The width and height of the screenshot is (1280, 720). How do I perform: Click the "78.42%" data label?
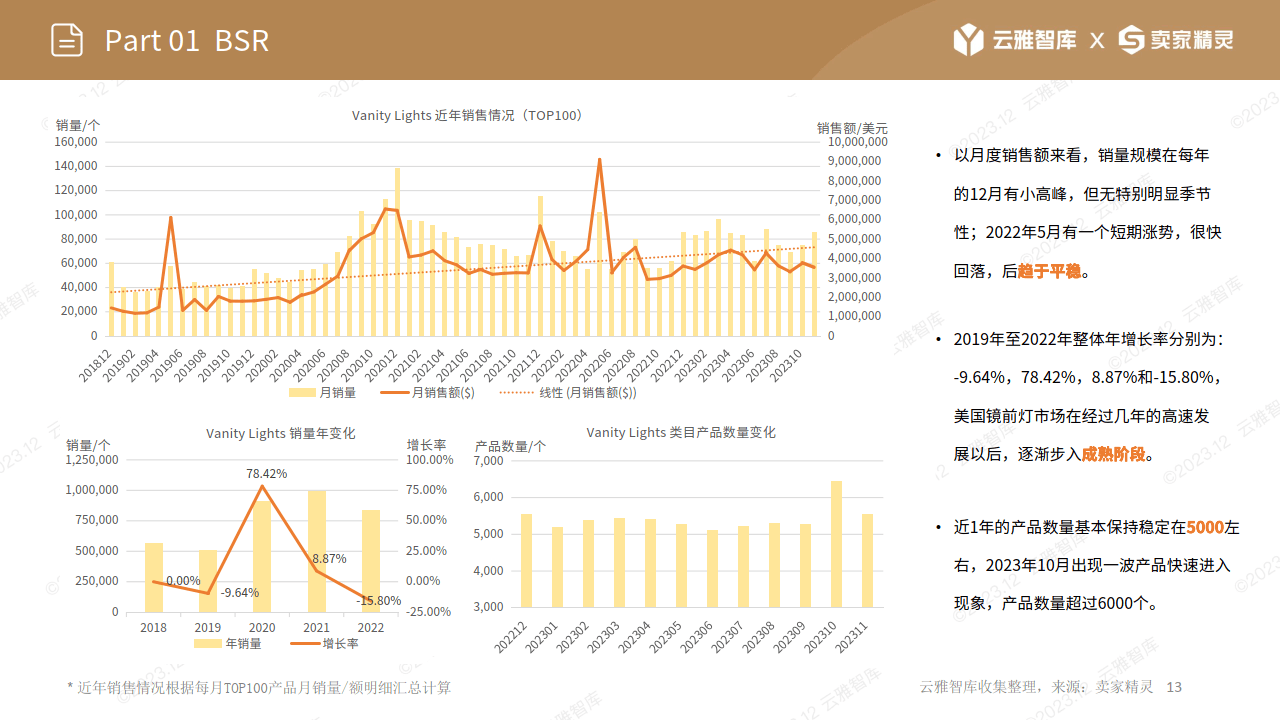[x=267, y=474]
